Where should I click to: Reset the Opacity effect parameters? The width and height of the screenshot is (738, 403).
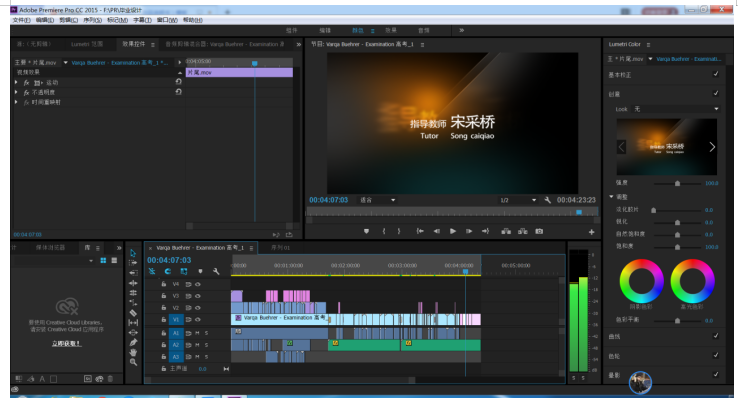[178, 92]
